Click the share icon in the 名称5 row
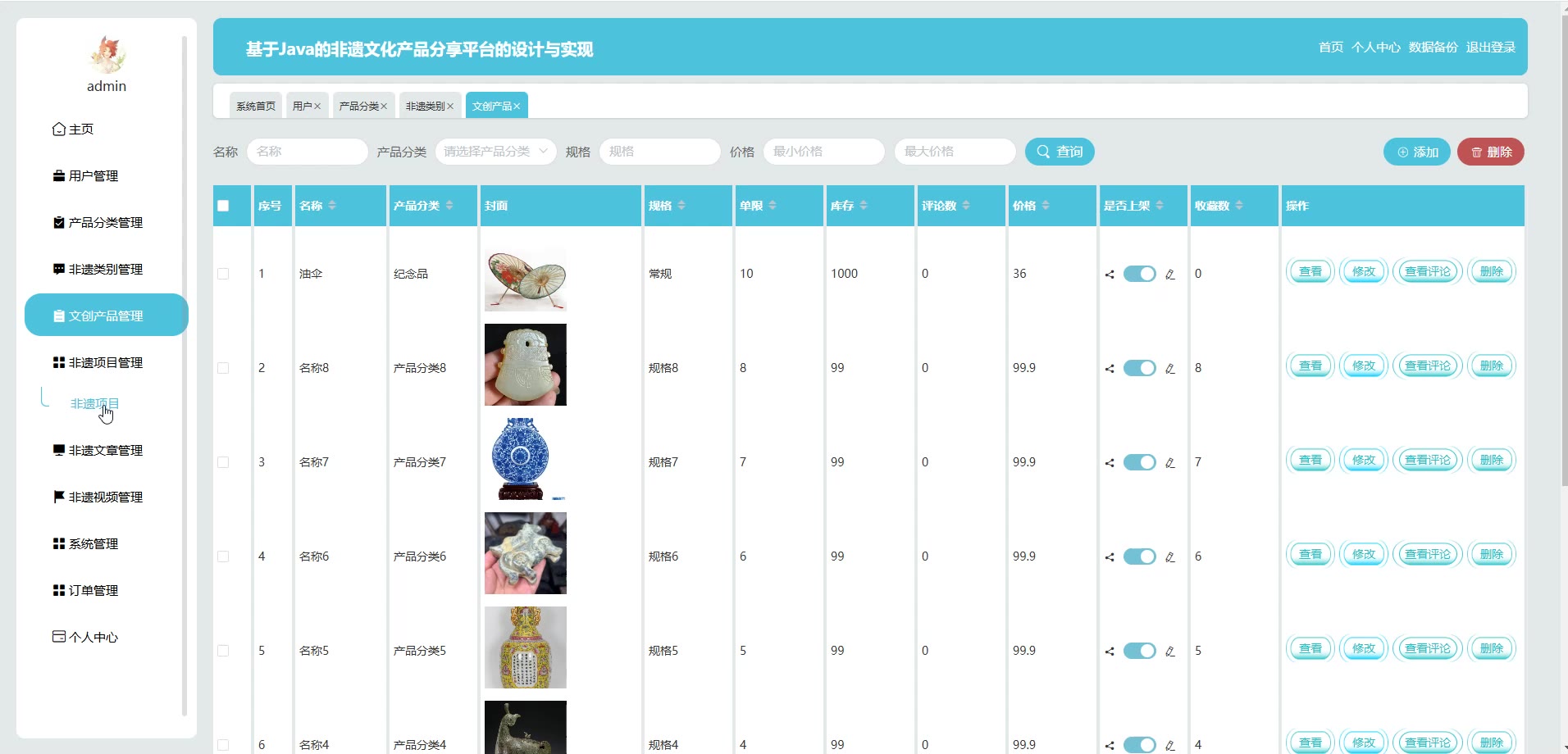1568x754 pixels. point(1110,652)
